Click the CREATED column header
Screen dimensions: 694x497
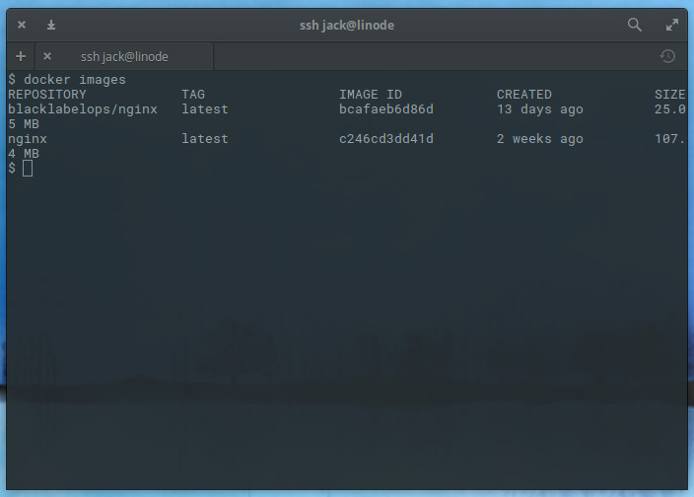[524, 94]
